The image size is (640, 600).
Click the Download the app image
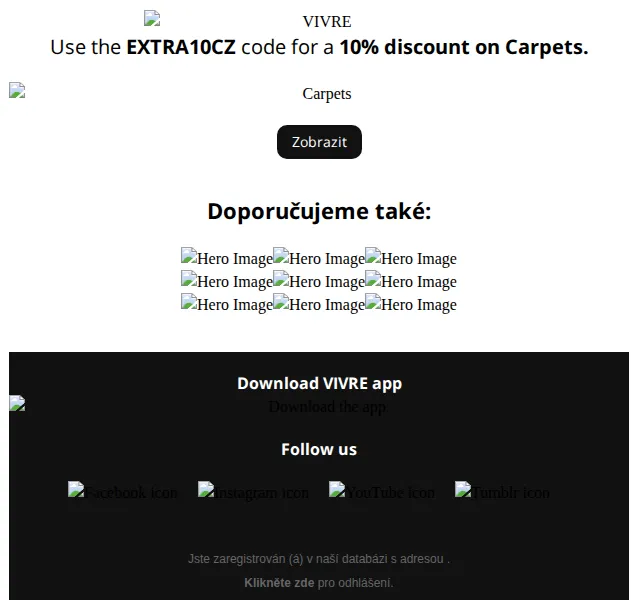tap(199, 407)
